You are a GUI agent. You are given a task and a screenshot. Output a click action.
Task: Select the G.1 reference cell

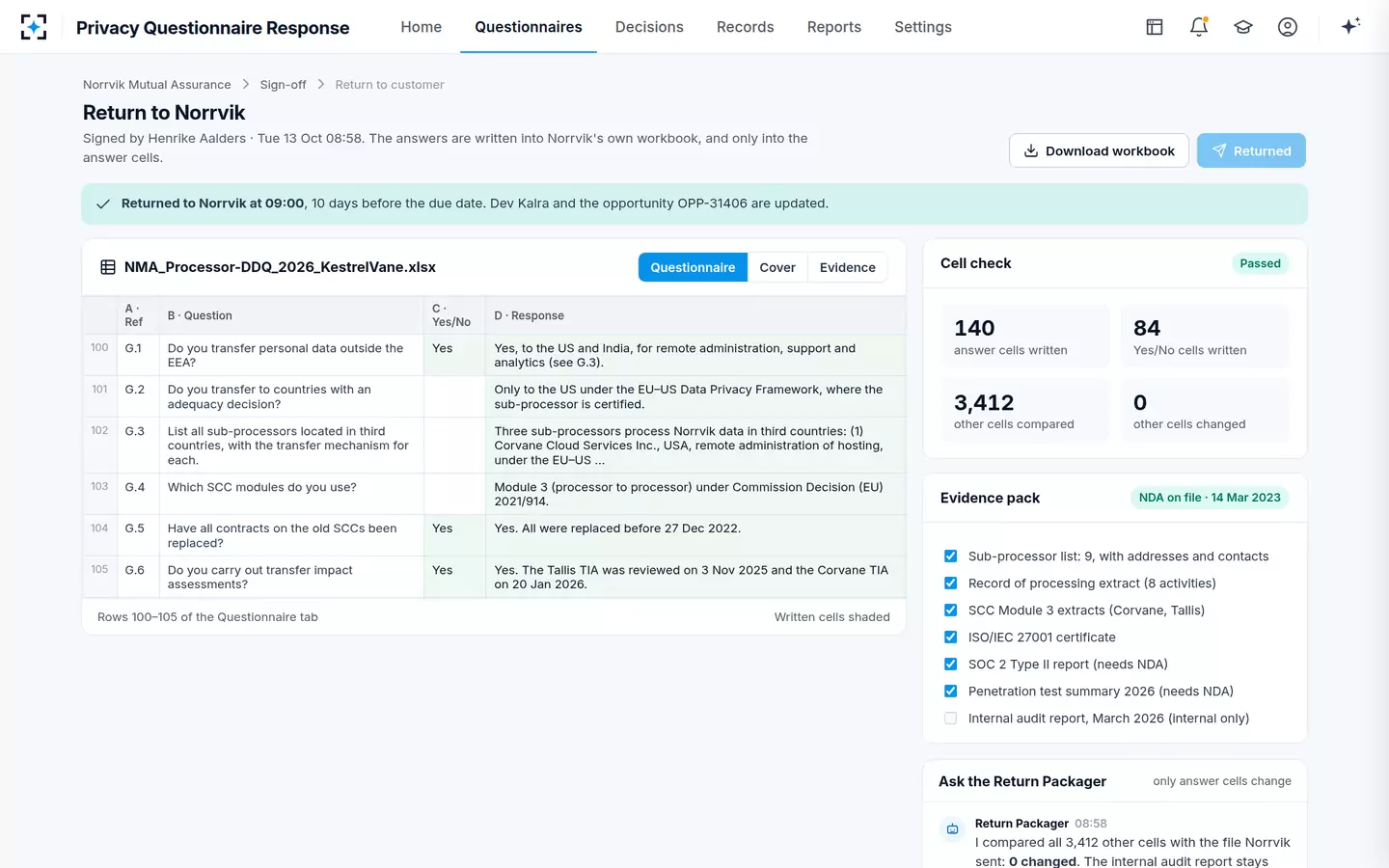point(138,355)
